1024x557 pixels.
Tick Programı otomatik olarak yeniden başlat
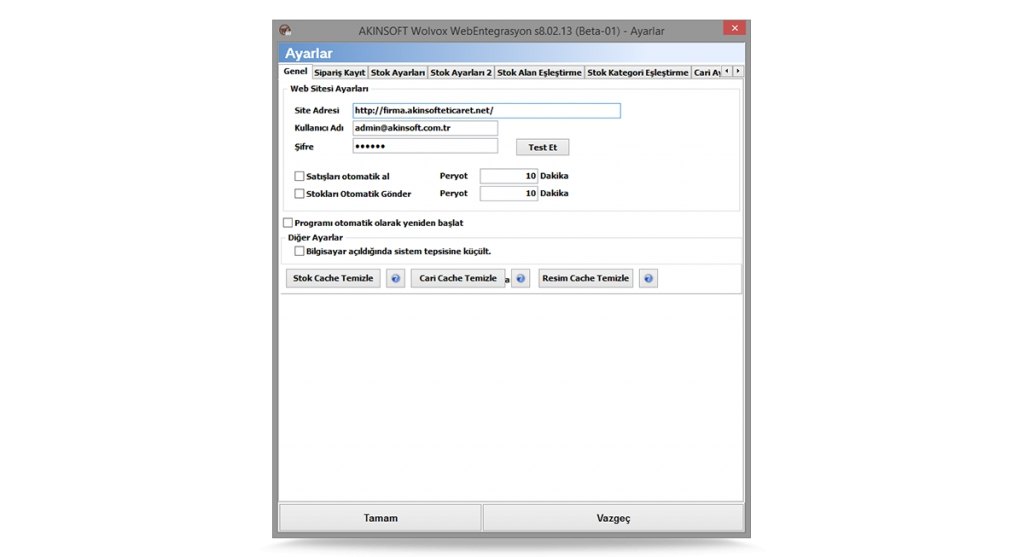pyautogui.click(x=288, y=223)
